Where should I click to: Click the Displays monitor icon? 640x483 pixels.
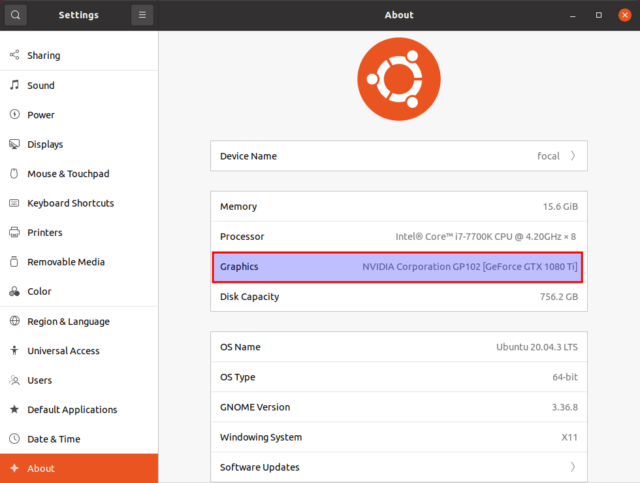tap(15, 144)
